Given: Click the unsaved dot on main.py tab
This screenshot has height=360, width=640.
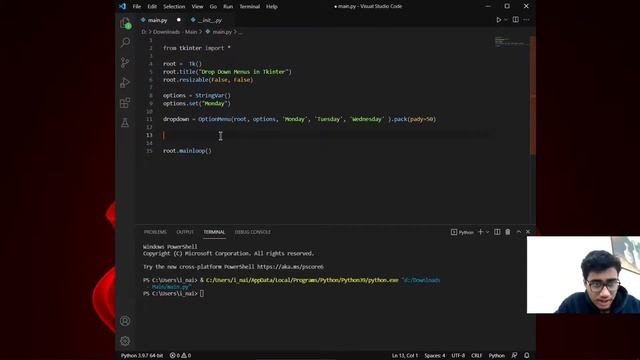Looking at the screenshot, I should pyautogui.click(x=178, y=20).
